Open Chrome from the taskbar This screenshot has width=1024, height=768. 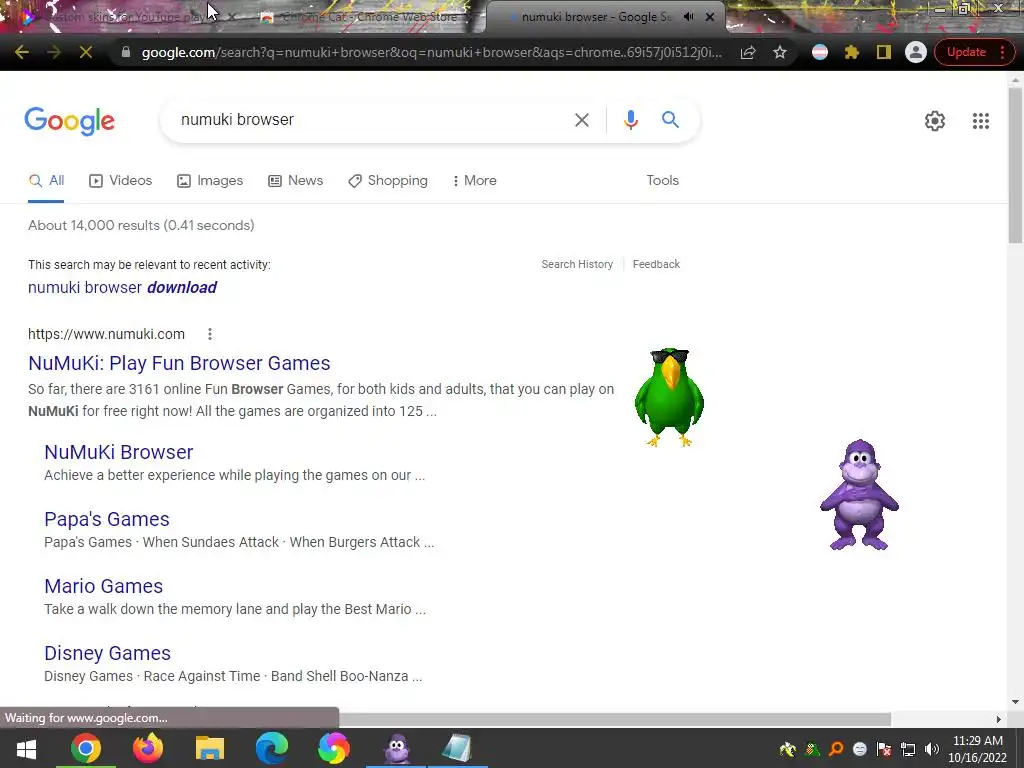pyautogui.click(x=86, y=748)
